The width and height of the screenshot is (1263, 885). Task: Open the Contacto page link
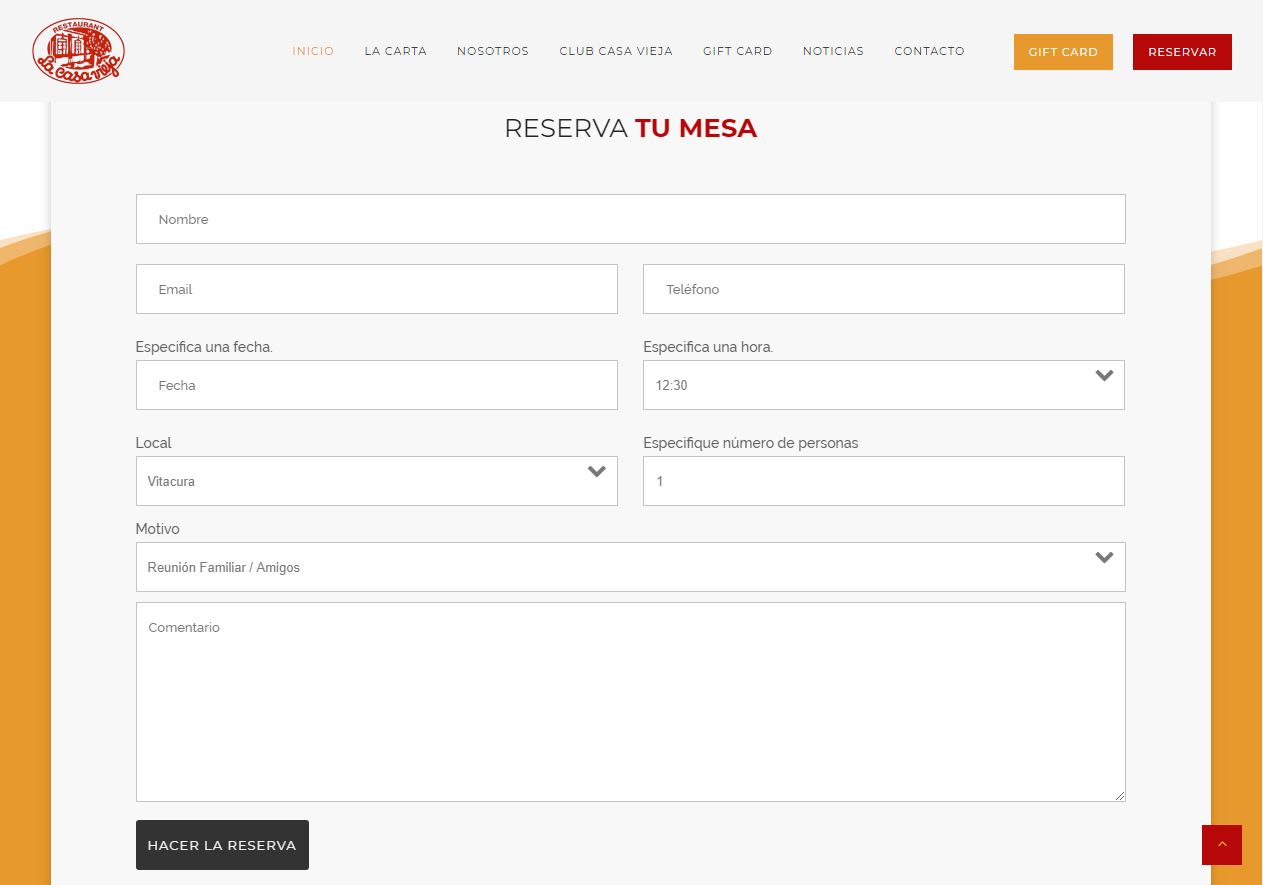[x=929, y=51]
